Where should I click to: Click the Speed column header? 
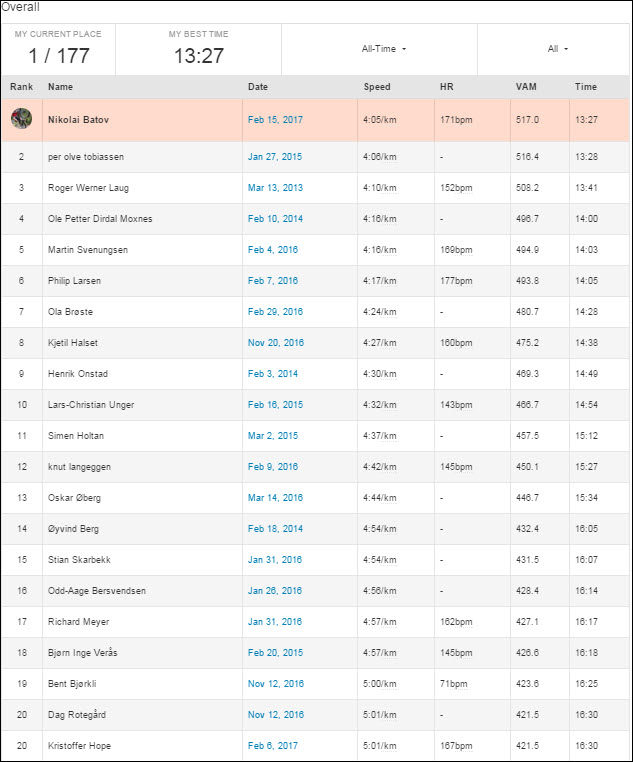point(377,87)
